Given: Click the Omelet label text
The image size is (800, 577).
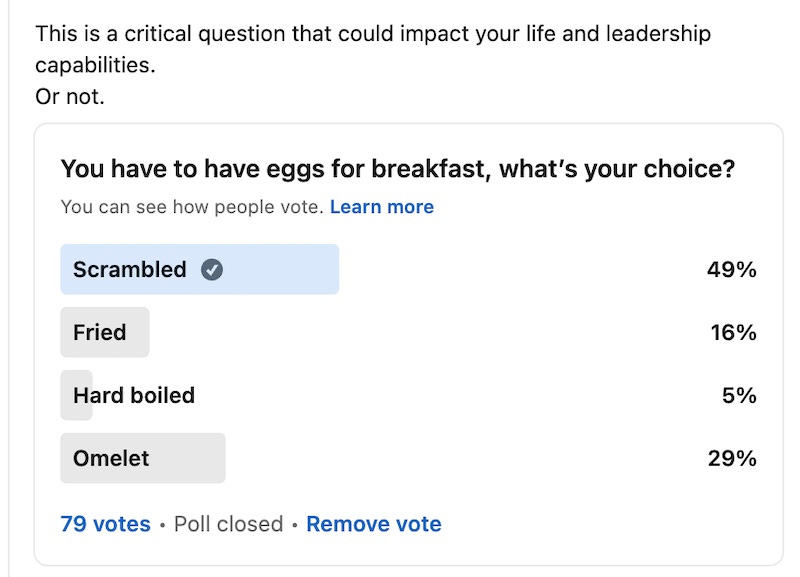Looking at the screenshot, I should click(x=111, y=458).
